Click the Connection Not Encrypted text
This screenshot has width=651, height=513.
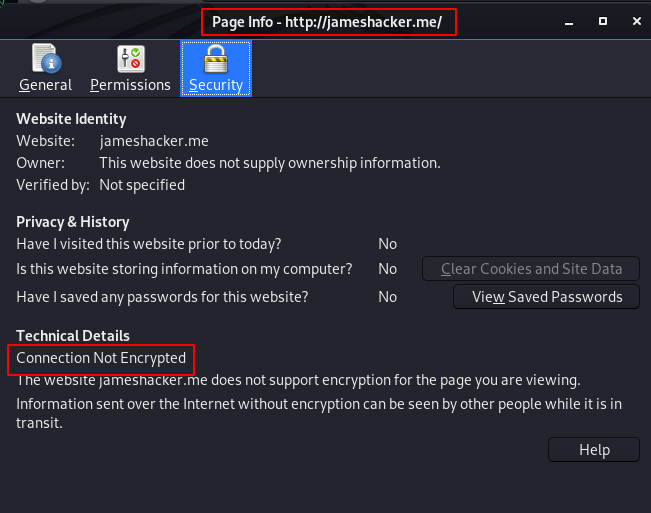coord(101,358)
